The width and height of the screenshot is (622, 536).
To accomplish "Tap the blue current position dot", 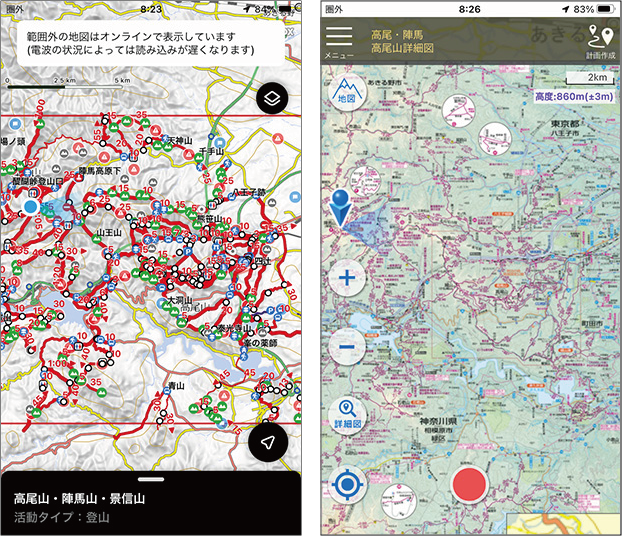I will click(31, 207).
